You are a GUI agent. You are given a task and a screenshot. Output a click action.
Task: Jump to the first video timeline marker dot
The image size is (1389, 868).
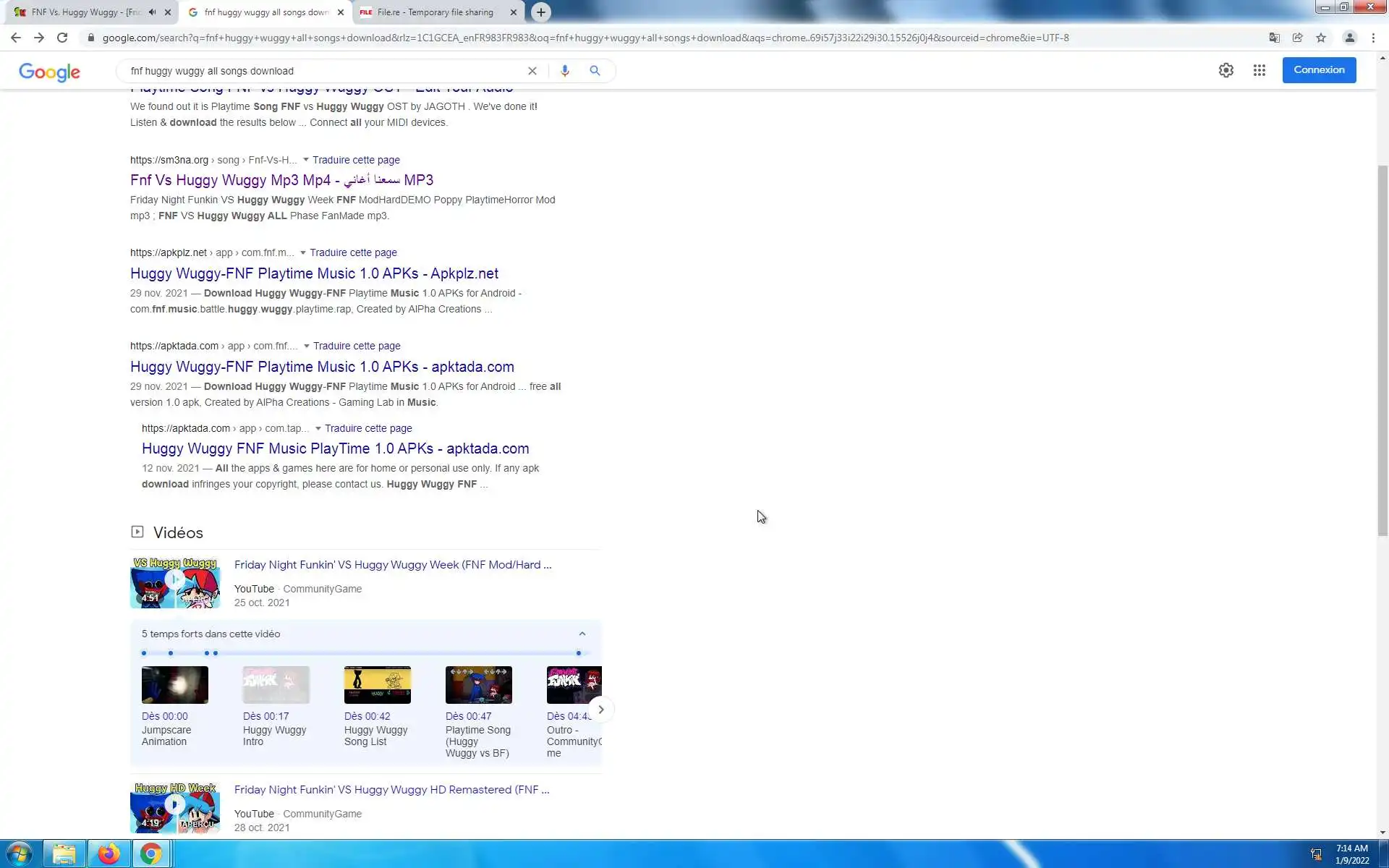click(144, 653)
